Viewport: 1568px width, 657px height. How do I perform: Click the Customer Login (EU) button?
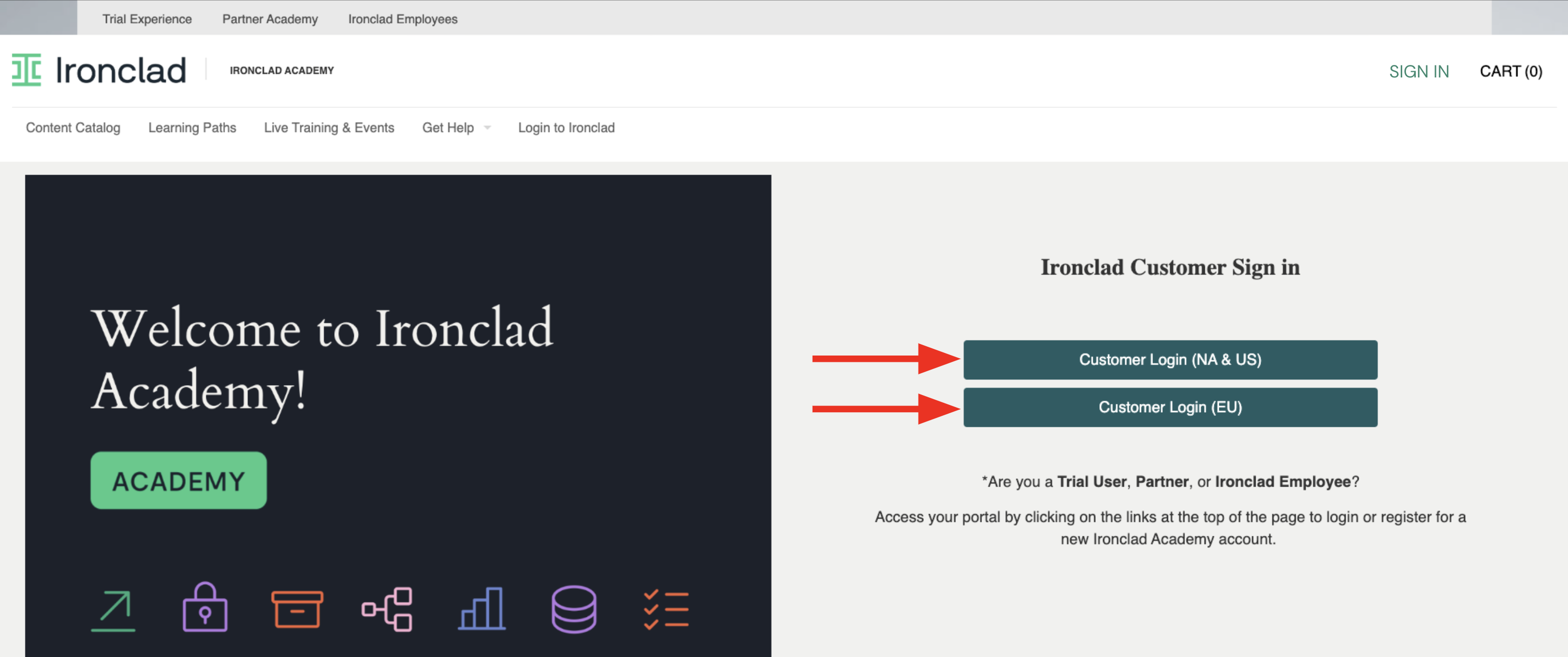1170,408
